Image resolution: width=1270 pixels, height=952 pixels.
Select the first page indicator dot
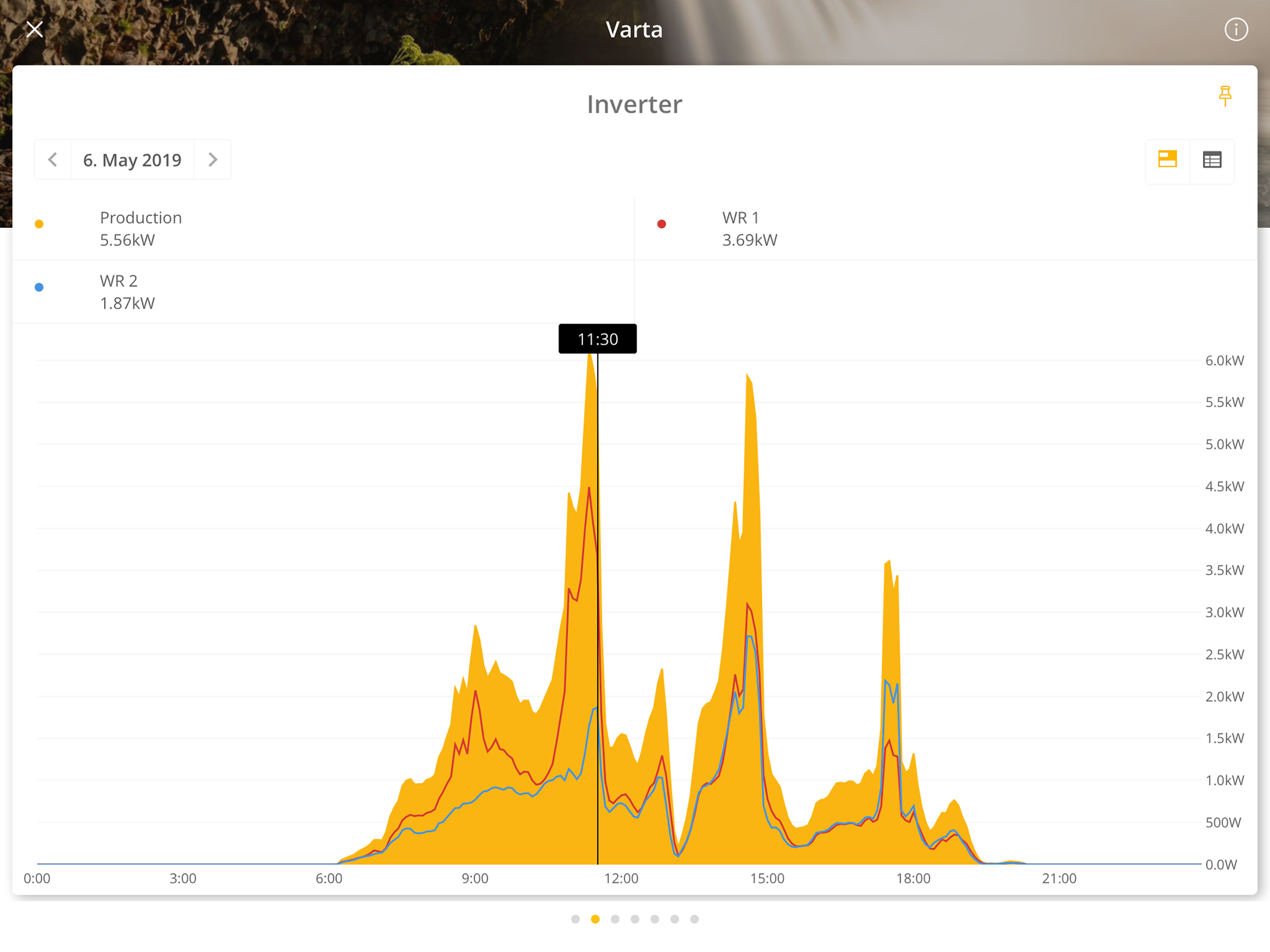pyautogui.click(x=575, y=919)
